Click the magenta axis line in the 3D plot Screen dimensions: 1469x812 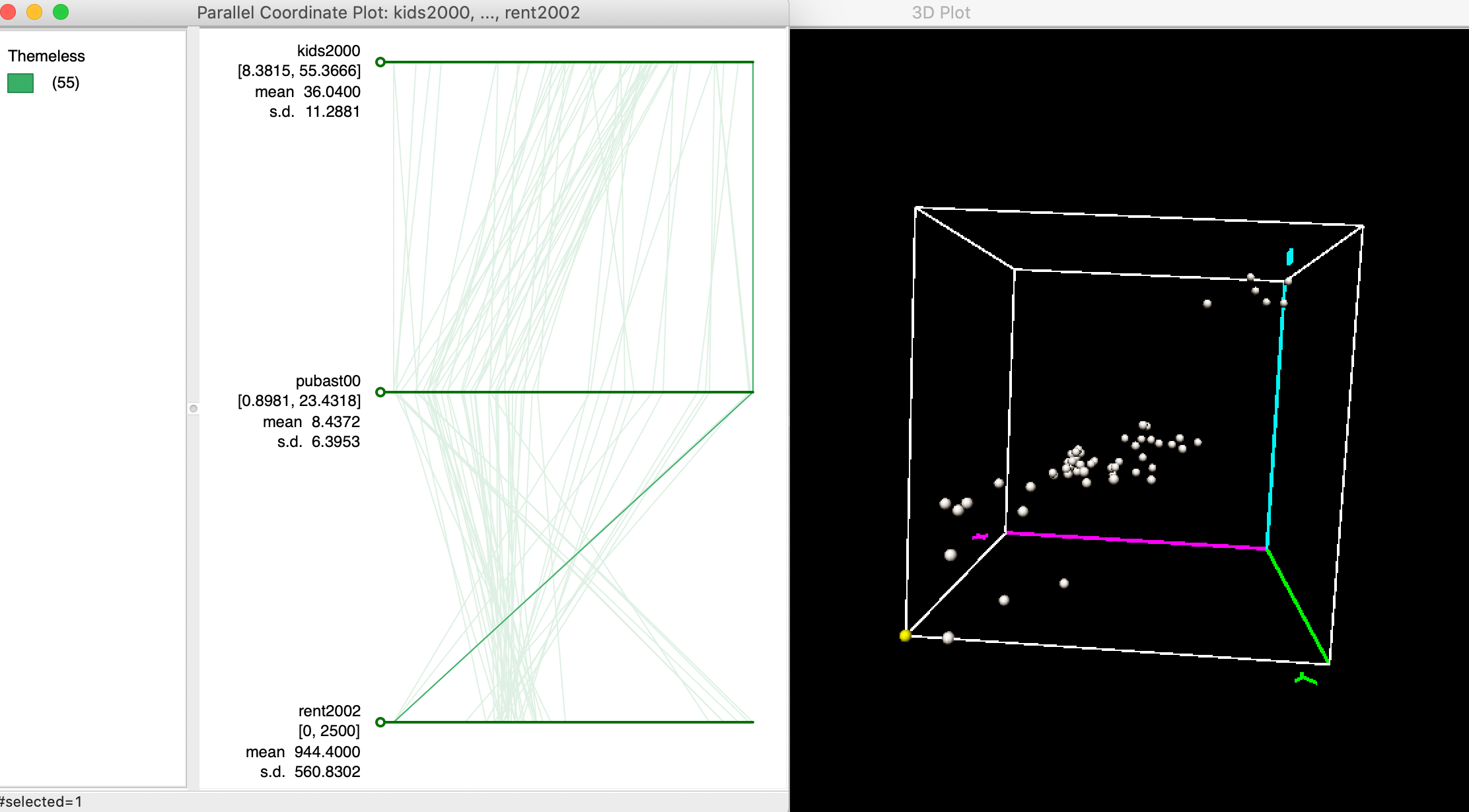(1136, 540)
